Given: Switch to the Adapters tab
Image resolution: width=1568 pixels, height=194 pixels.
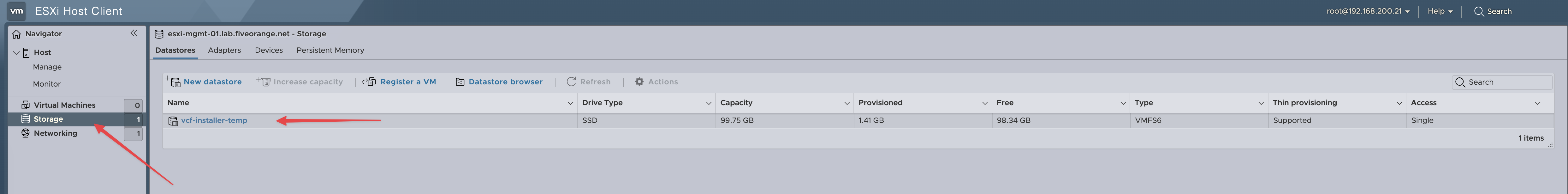Looking at the screenshot, I should (224, 50).
